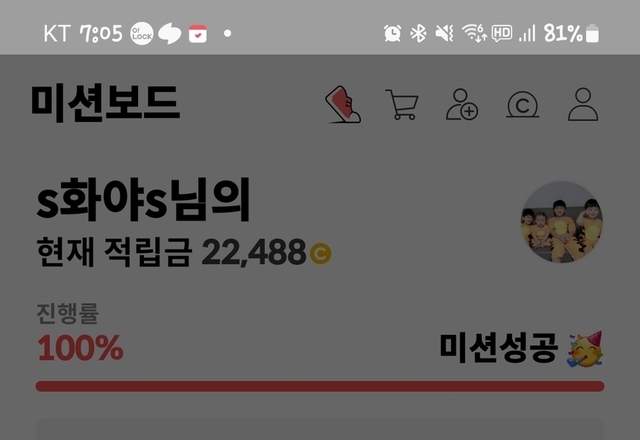Tap the red calendar notification icon

pyautogui.click(x=198, y=33)
